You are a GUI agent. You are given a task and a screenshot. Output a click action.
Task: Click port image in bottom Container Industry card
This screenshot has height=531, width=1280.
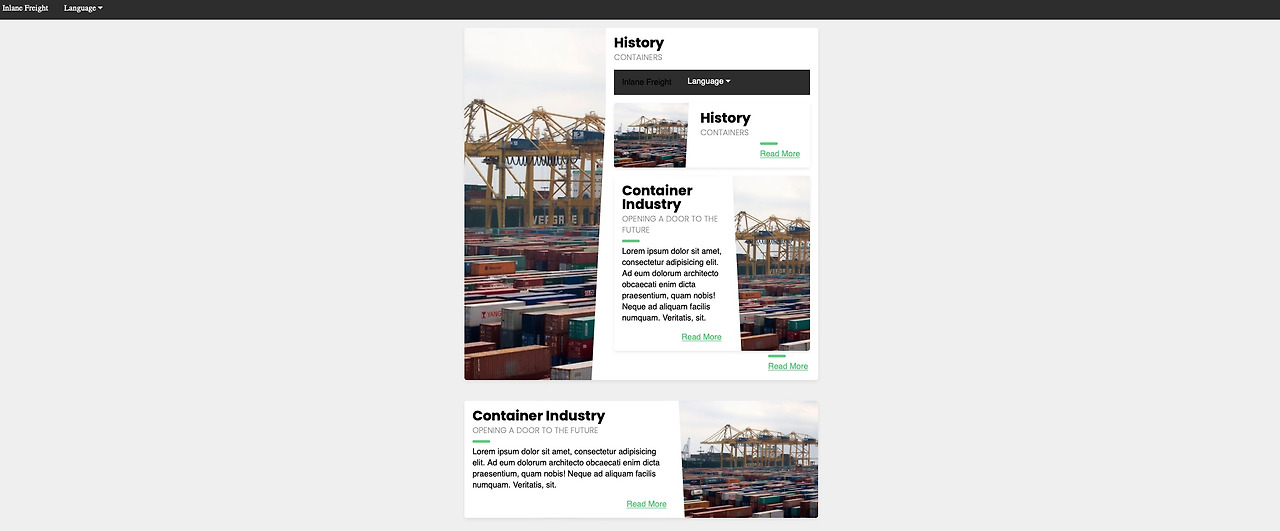coord(749,460)
